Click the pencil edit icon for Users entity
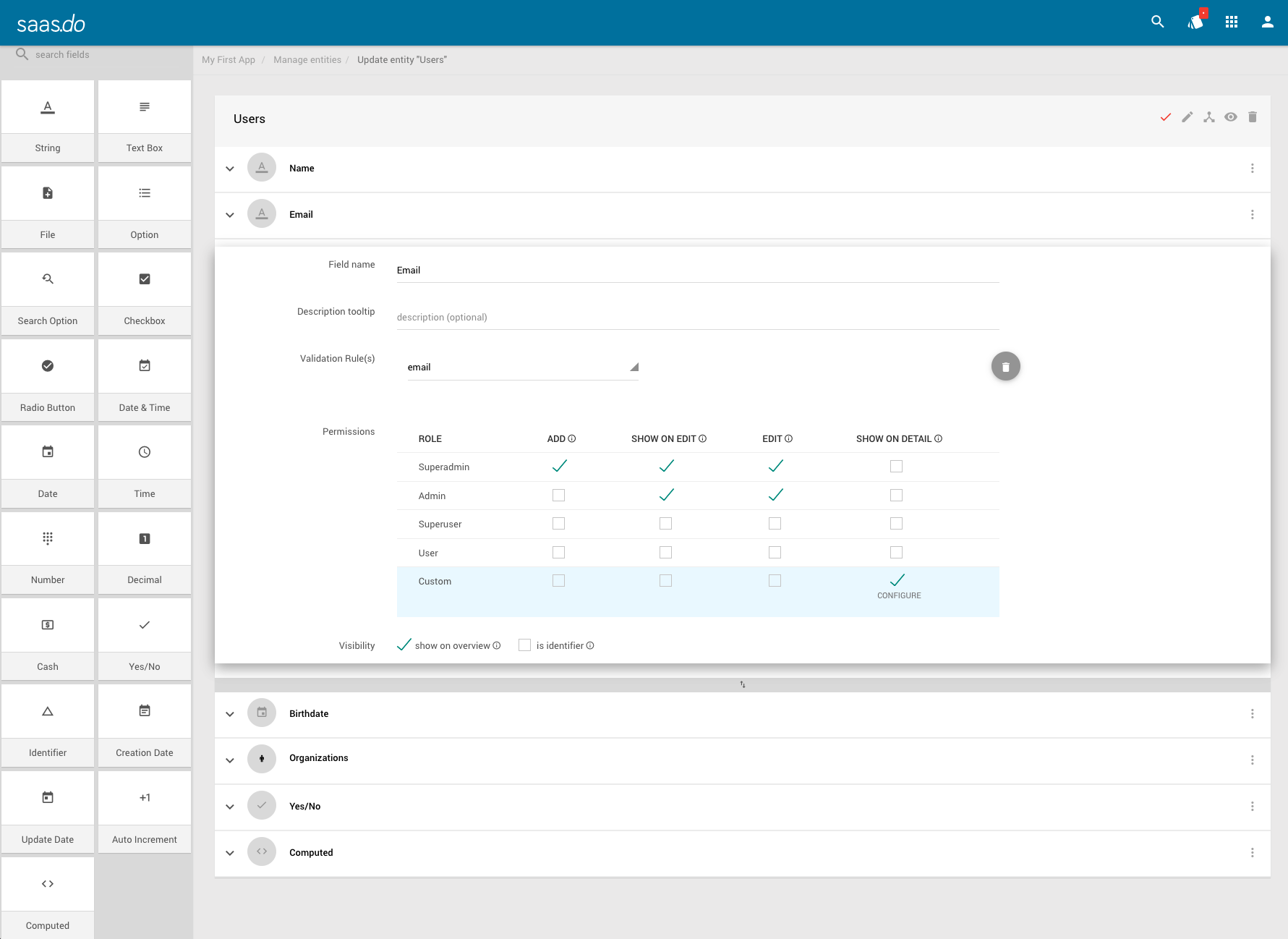The height and width of the screenshot is (939, 1288). pyautogui.click(x=1187, y=116)
